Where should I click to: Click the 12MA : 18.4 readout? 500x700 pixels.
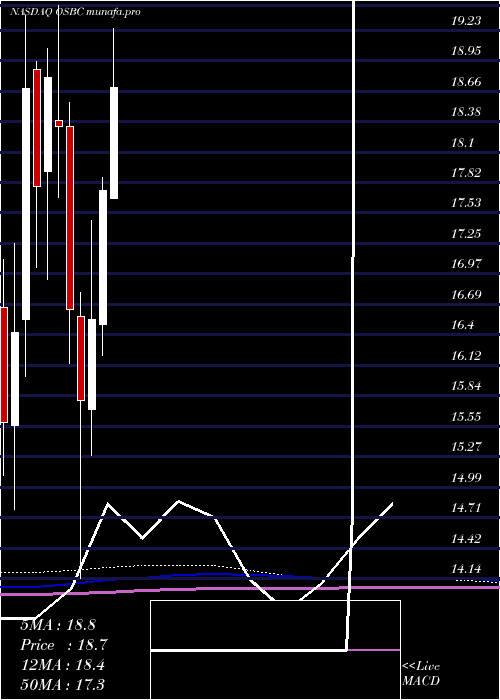pos(62,664)
